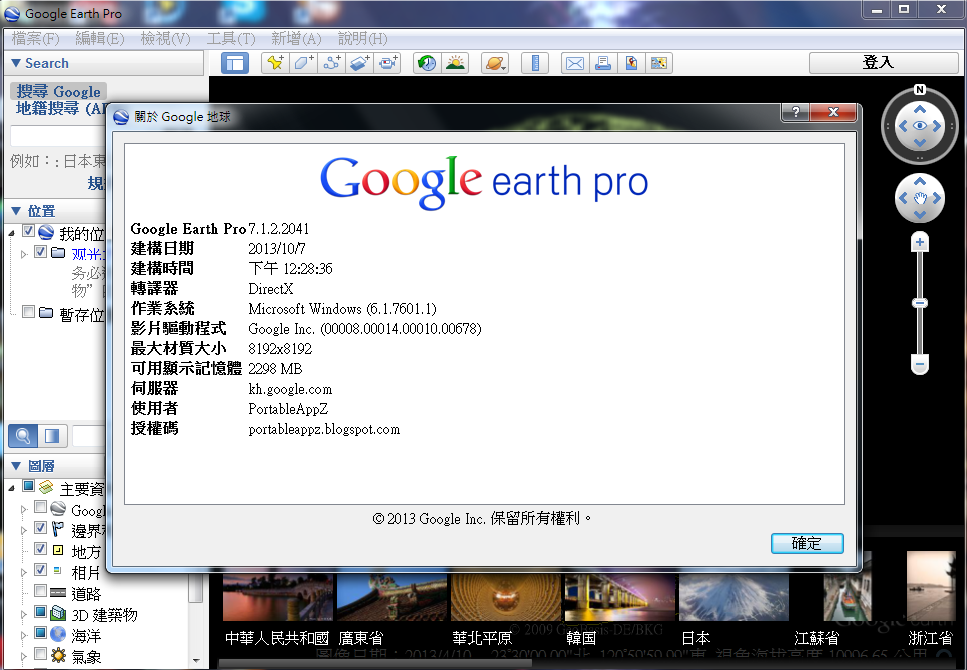
Task: Open the Ruler measurement tool
Action: pos(535,63)
